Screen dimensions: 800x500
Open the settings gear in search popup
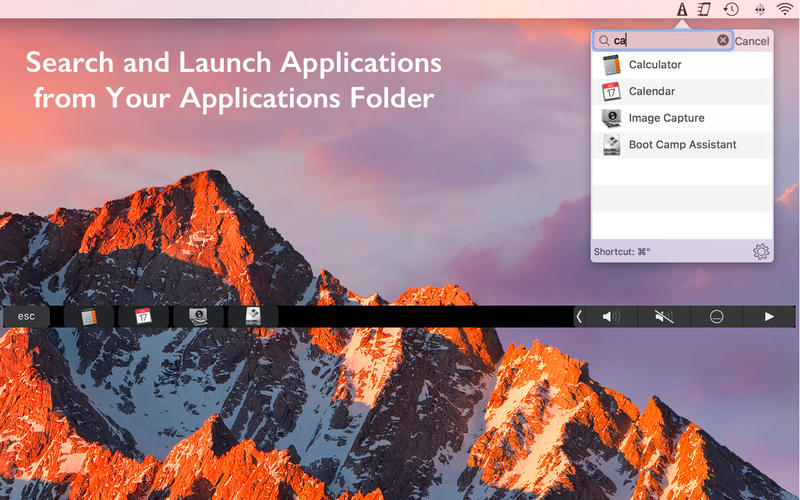click(x=761, y=251)
